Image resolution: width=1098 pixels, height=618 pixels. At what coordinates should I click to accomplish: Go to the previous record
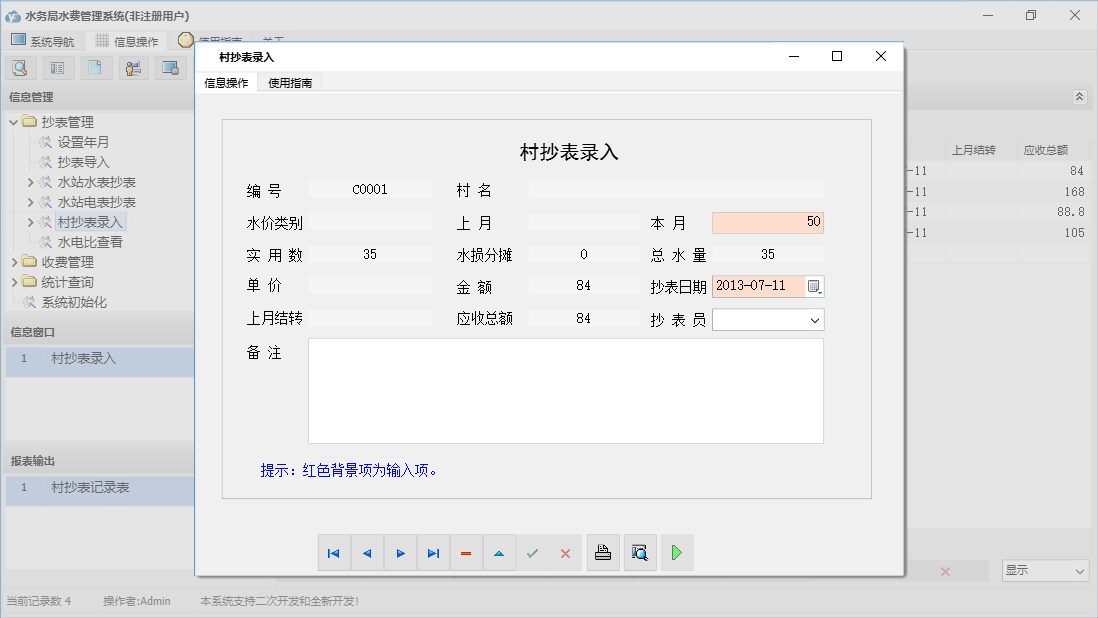pos(367,552)
